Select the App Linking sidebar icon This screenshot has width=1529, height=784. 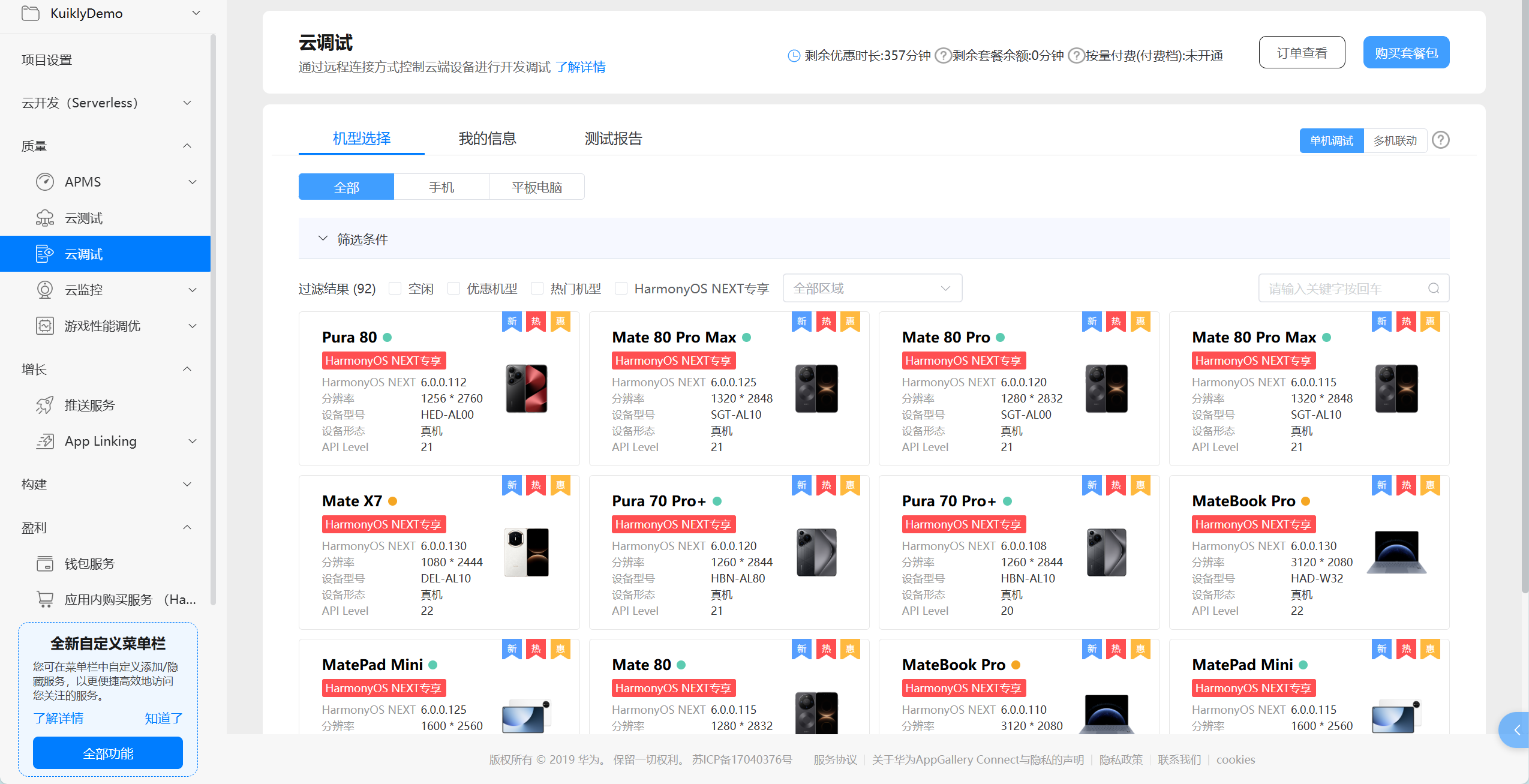[x=45, y=441]
